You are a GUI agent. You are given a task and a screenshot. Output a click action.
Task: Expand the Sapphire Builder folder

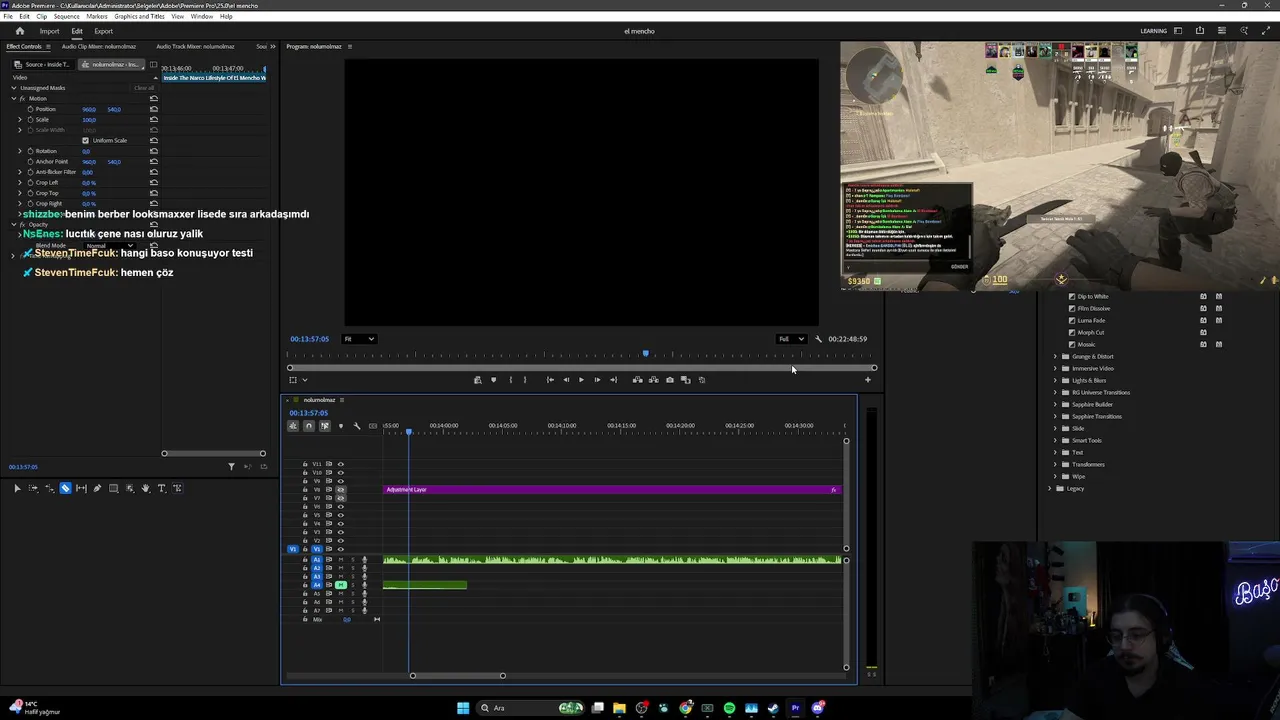click(1054, 404)
